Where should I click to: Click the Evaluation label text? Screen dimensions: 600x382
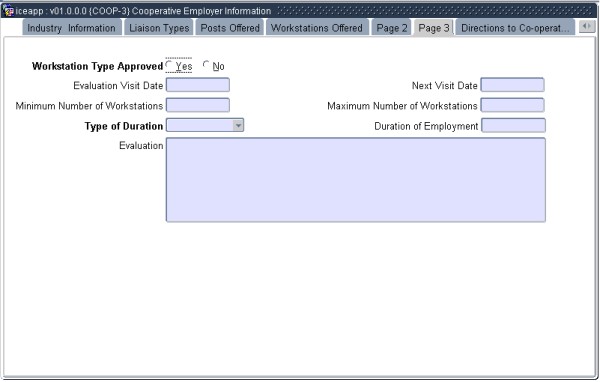pos(141,145)
